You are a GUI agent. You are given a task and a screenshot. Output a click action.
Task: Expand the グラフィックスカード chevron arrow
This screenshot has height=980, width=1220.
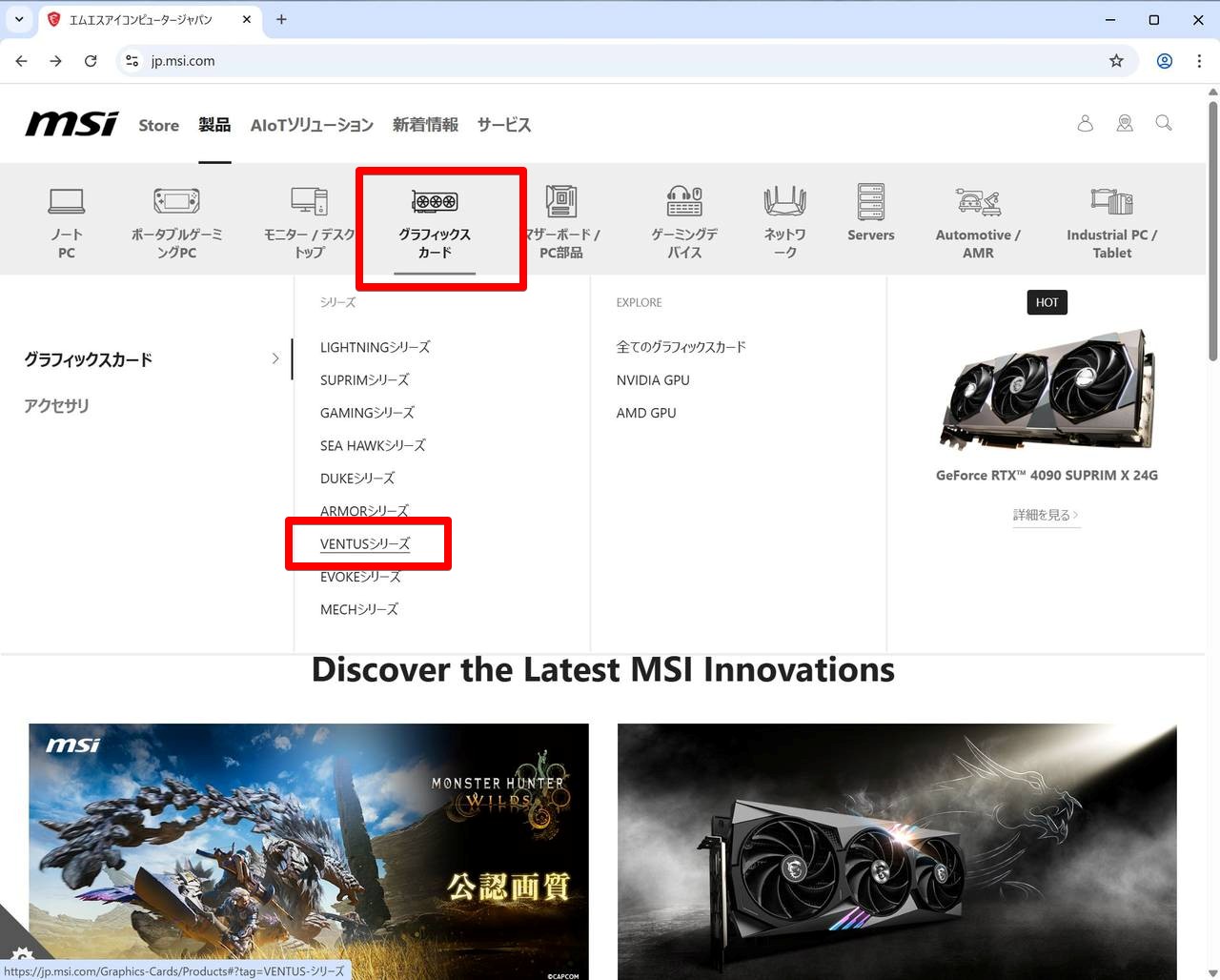point(275,358)
